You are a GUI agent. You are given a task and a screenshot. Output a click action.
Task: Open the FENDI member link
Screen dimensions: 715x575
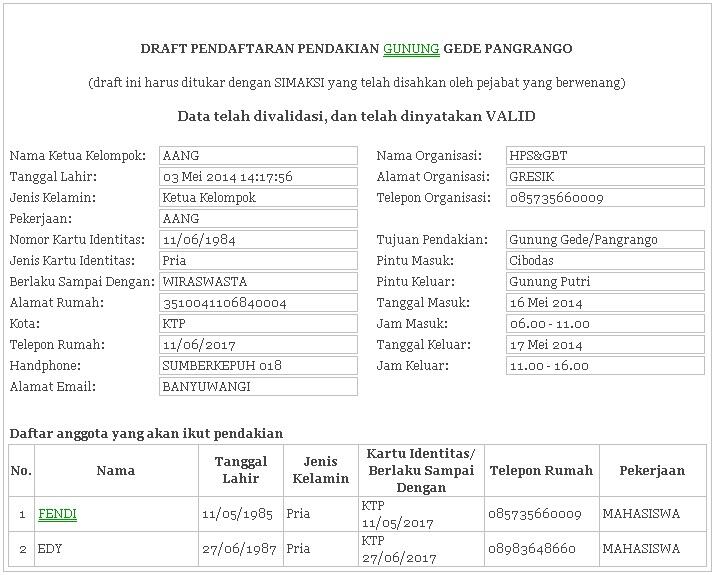(x=57, y=514)
